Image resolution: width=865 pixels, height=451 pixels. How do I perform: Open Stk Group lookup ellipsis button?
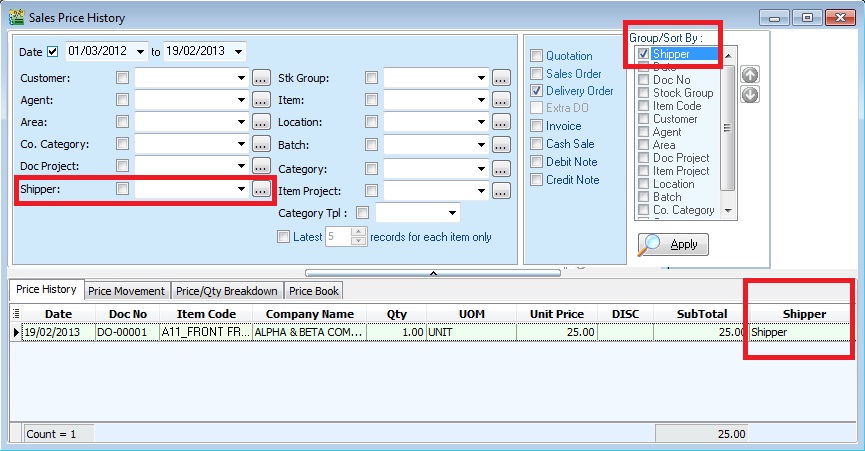502,77
